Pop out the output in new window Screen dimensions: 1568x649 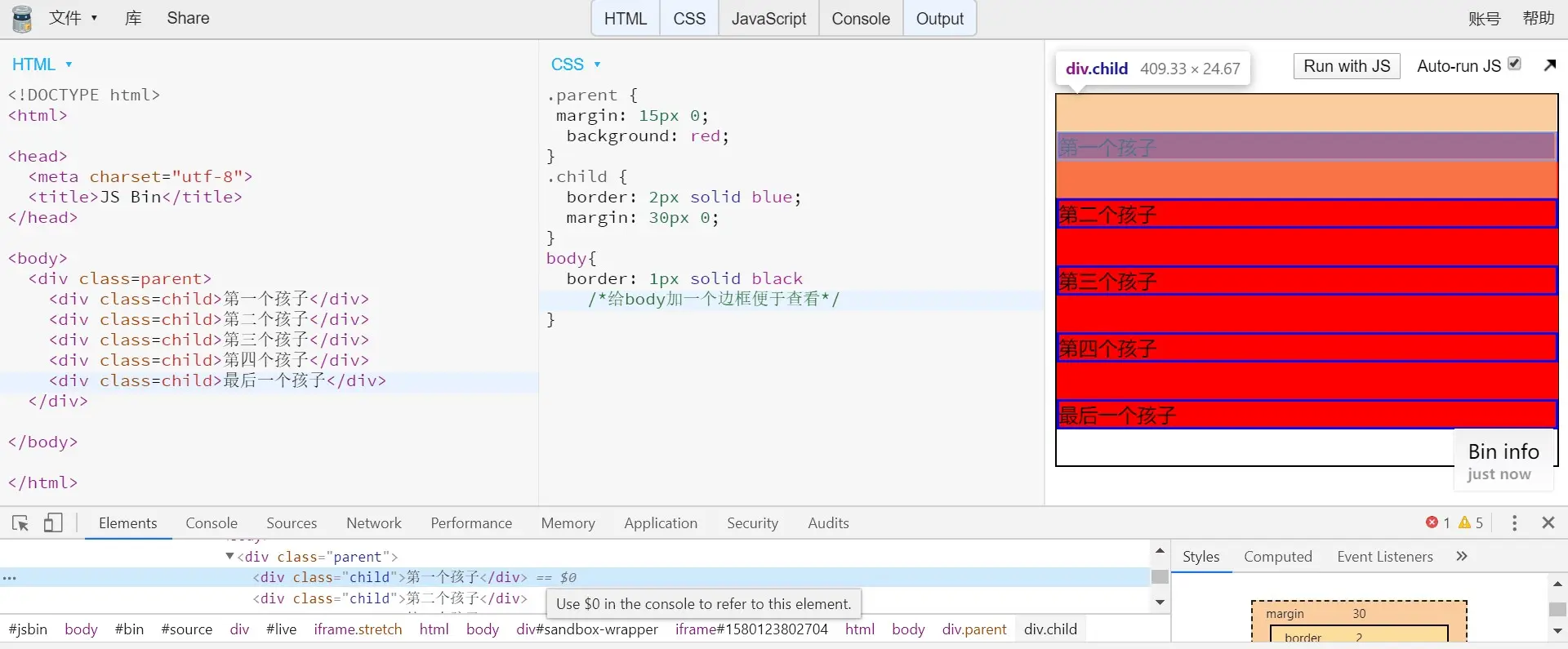(x=1550, y=65)
